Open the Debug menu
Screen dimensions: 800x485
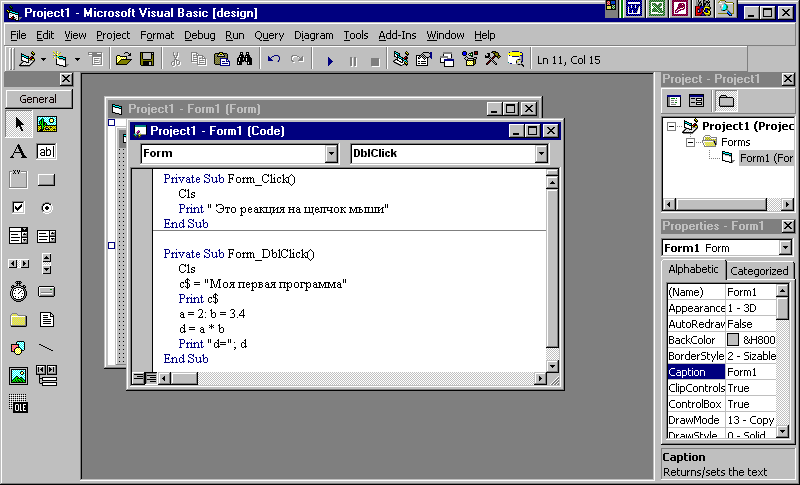pos(199,35)
